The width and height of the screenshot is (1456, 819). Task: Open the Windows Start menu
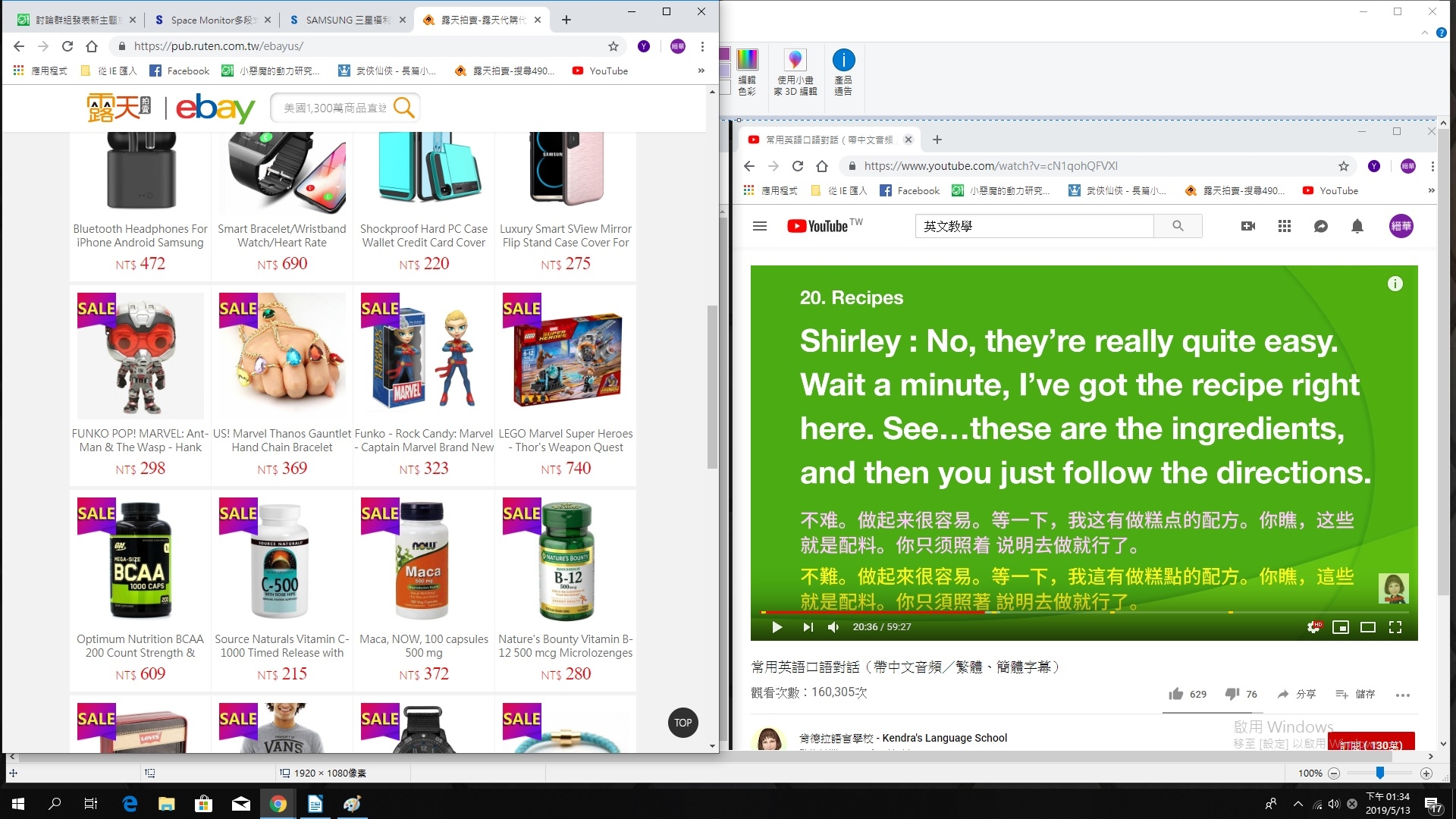point(18,804)
